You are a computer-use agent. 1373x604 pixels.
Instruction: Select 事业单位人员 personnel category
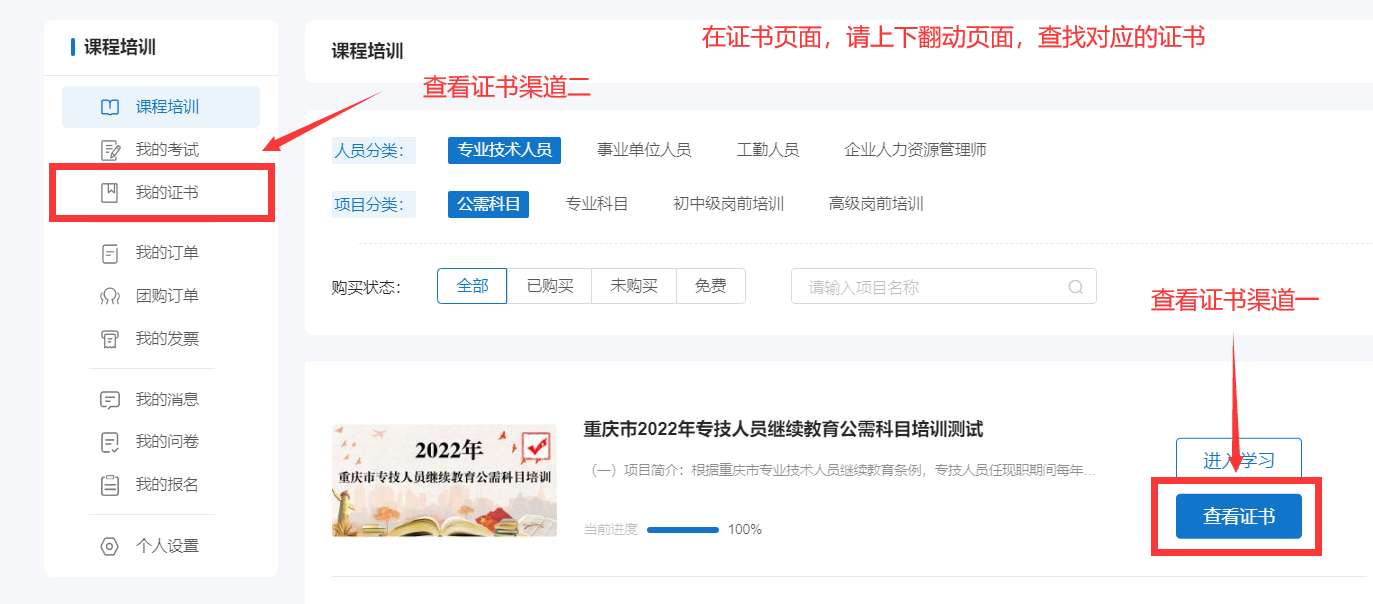[x=644, y=150]
